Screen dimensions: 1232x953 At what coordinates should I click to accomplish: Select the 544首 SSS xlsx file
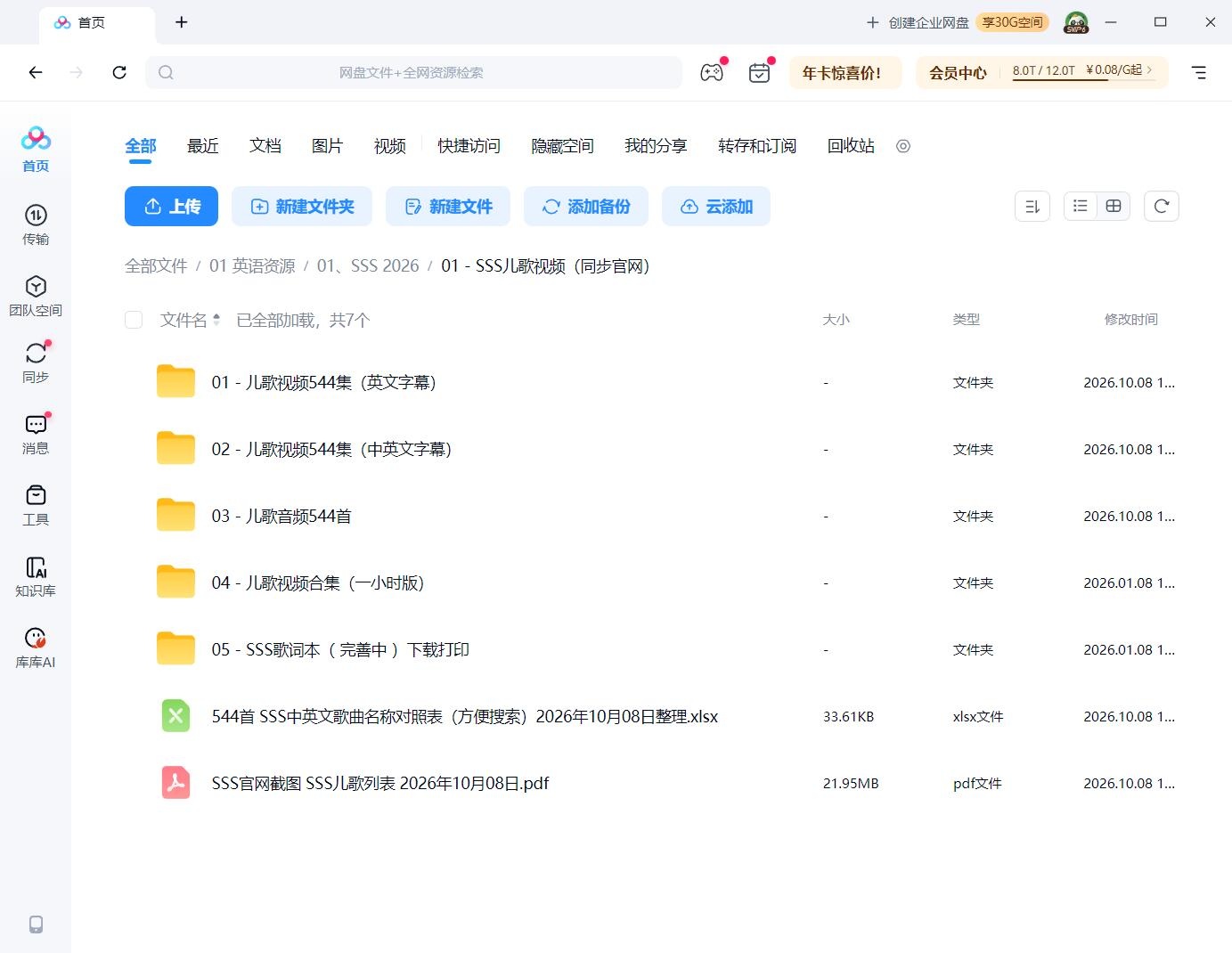(465, 717)
